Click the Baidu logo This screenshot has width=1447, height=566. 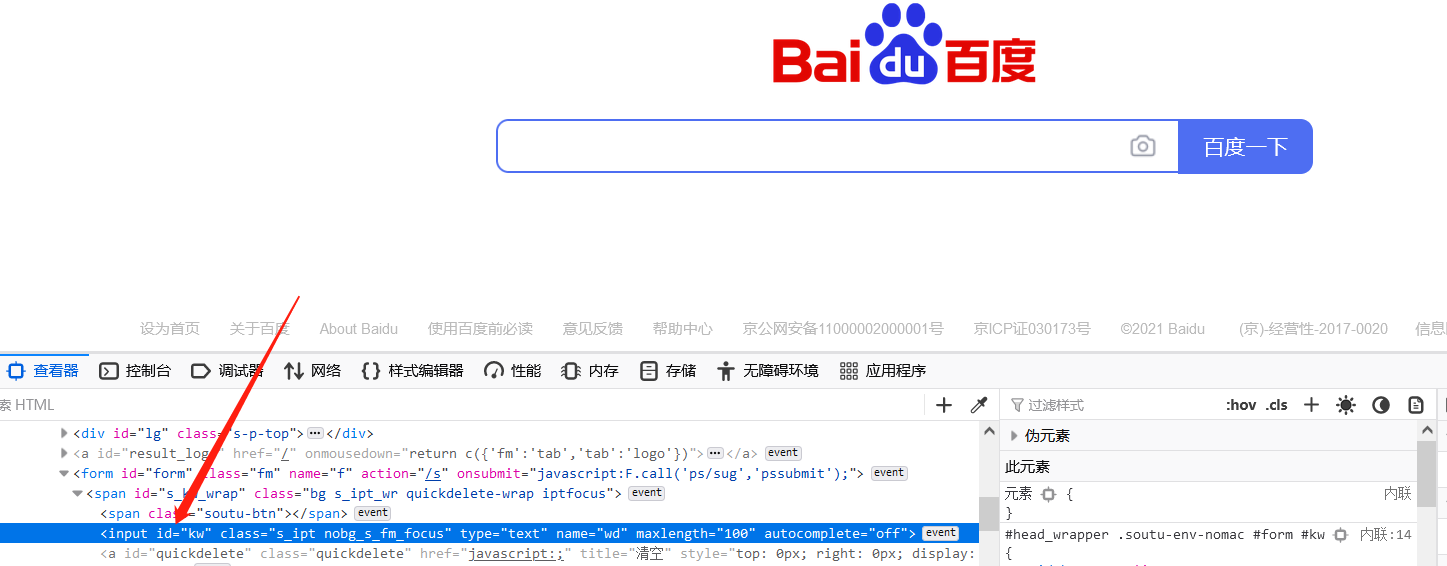(904, 45)
